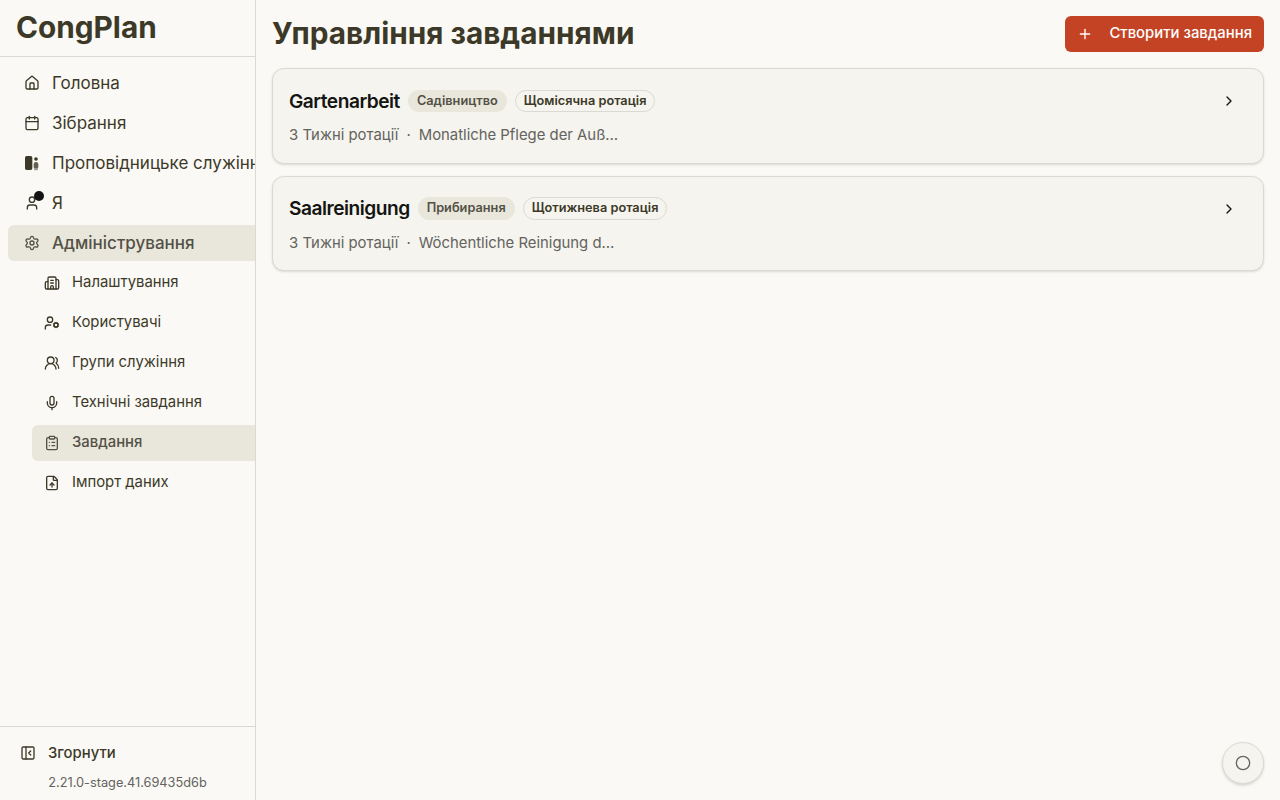Collapse the Адміністрування section
The image size is (1280, 800).
132,243
